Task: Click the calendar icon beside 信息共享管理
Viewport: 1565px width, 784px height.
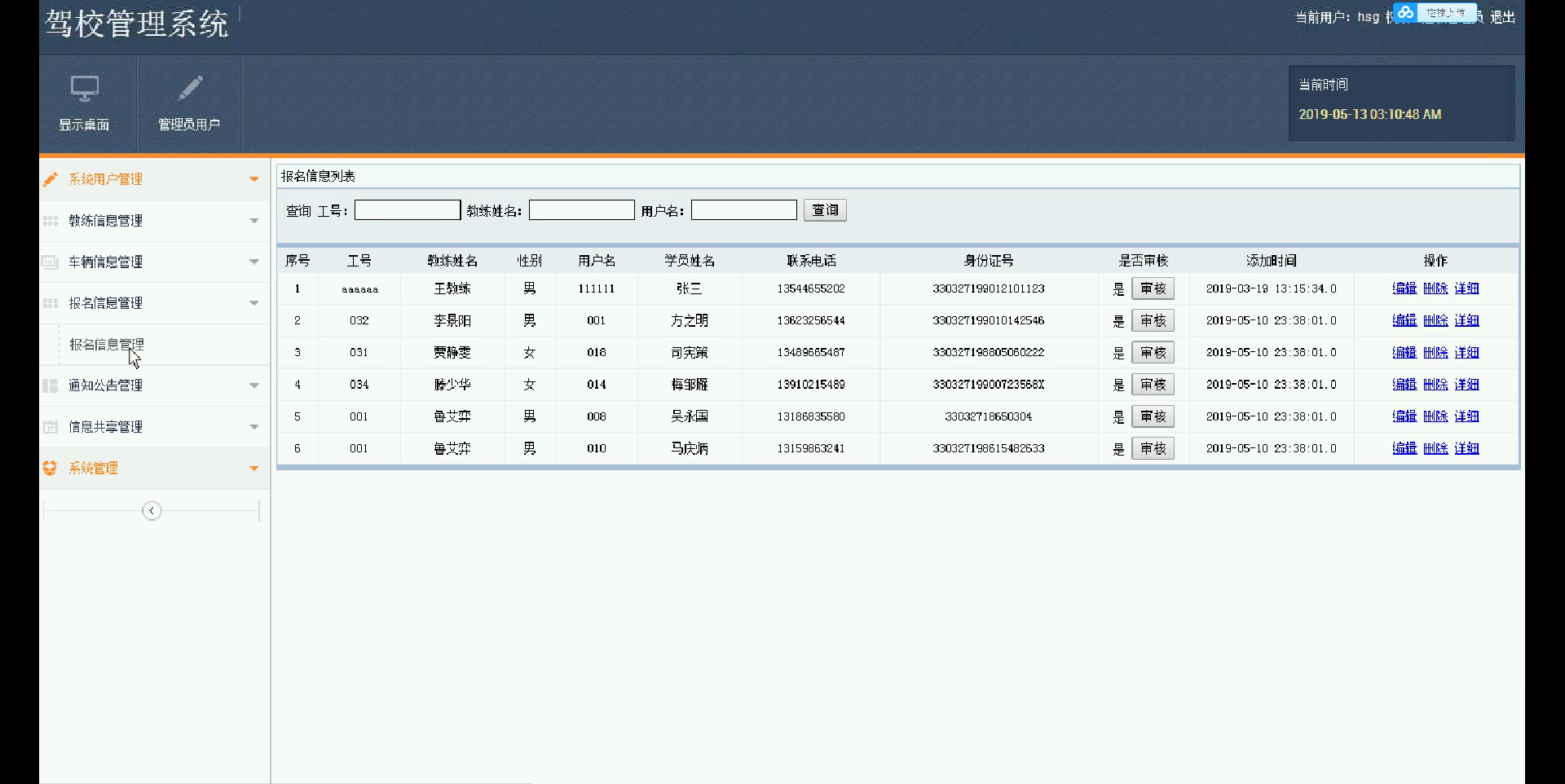Action: 51,426
